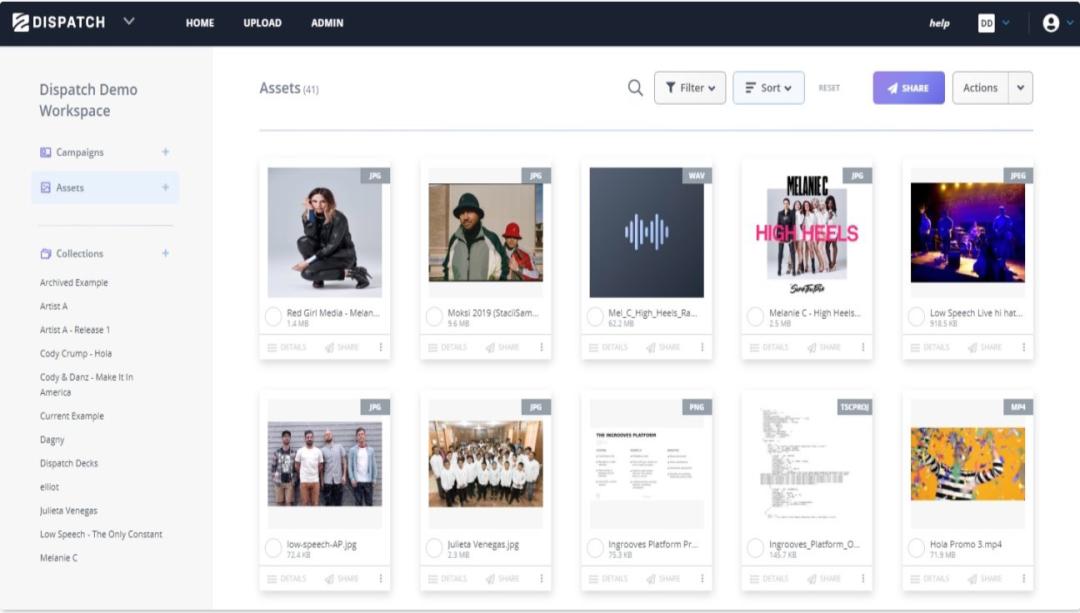Open the more options menu for Ingrooves Platform Pr card
Image resolution: width=1080 pixels, height=613 pixels.
click(702, 579)
